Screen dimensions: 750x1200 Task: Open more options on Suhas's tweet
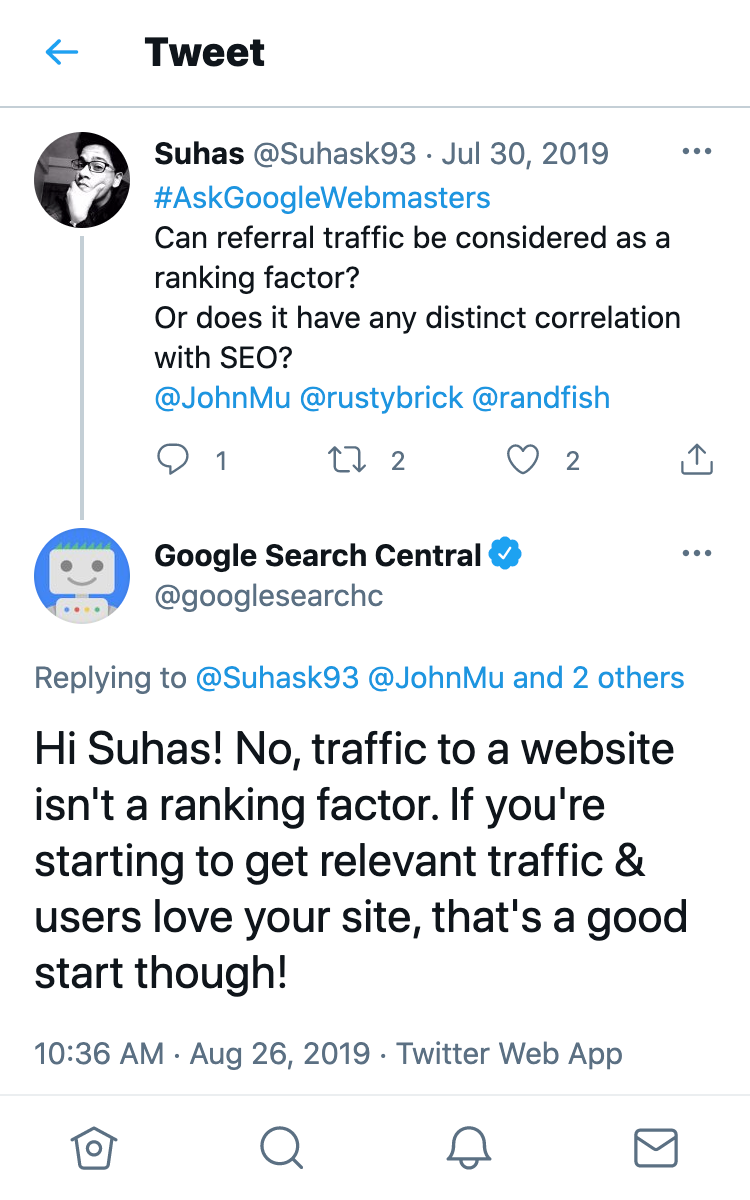pos(696,152)
